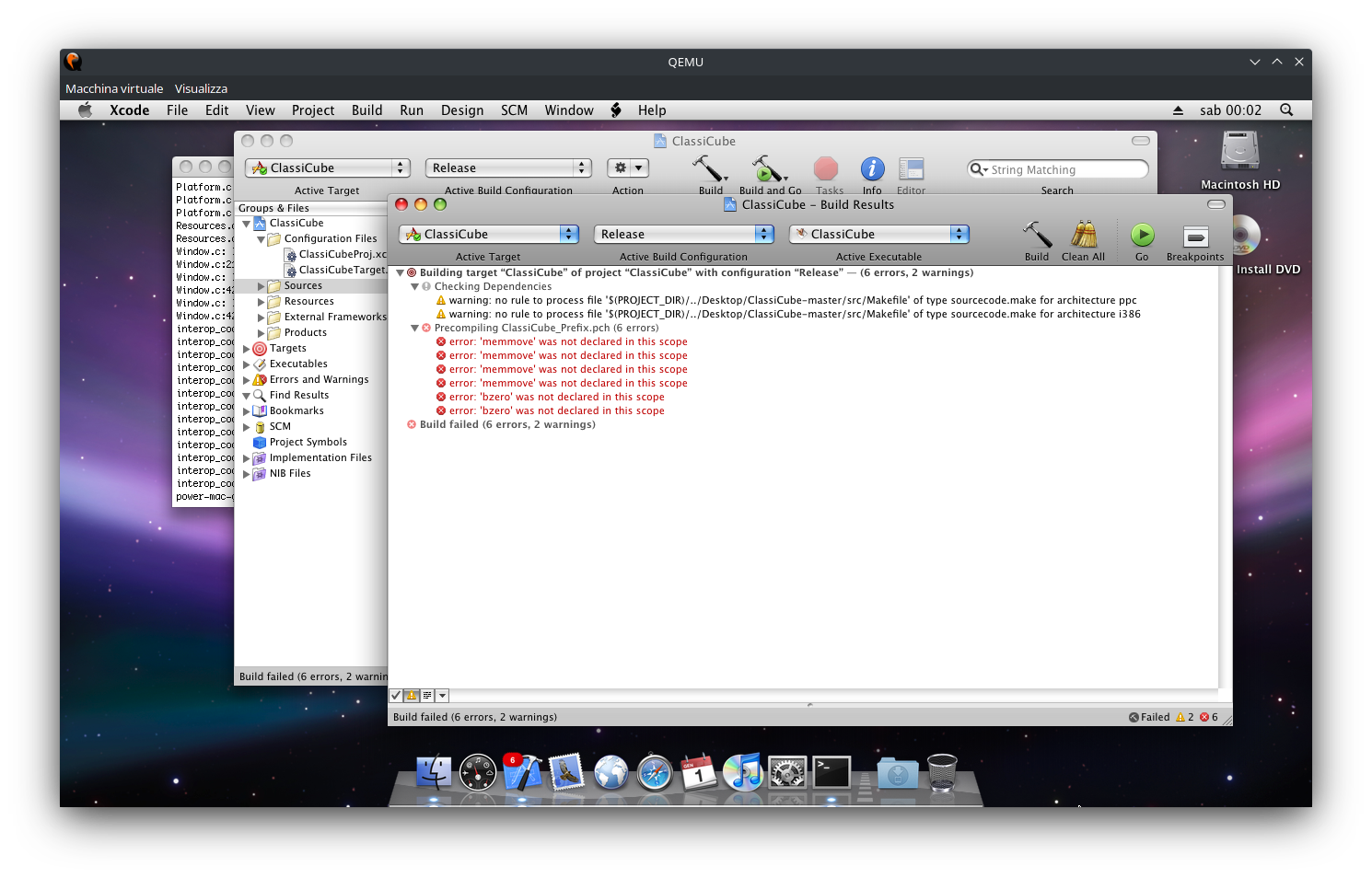1372x878 pixels.
Task: Open Finder from the Dock
Action: coord(434,772)
